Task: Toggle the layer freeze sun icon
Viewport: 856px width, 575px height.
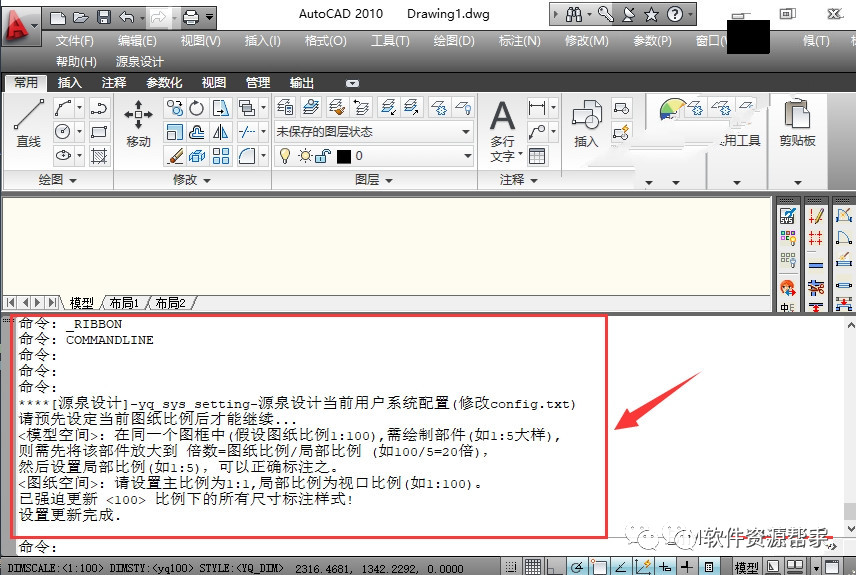Action: 305,156
